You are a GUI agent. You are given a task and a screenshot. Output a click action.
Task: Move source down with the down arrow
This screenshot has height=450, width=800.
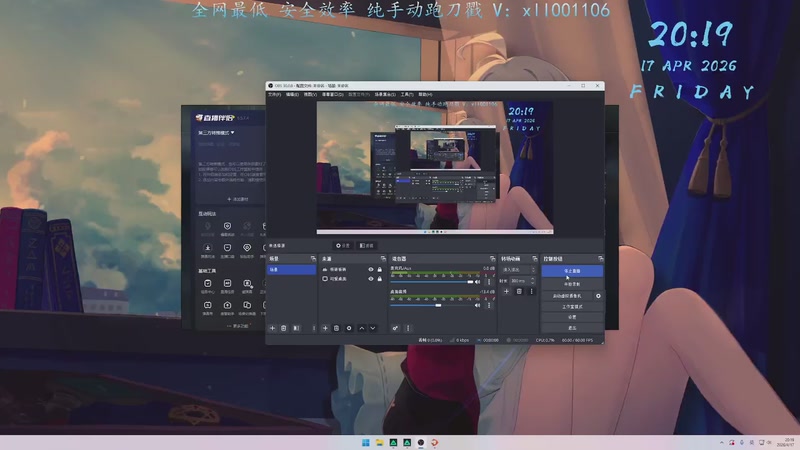(373, 328)
